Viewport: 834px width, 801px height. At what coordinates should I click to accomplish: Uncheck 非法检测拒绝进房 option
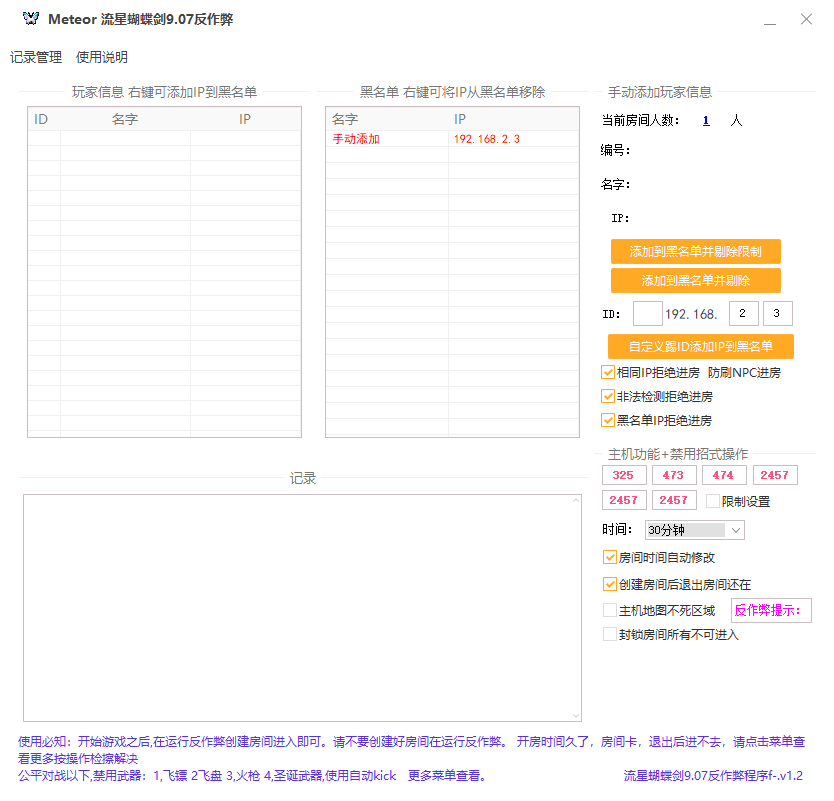click(x=608, y=396)
